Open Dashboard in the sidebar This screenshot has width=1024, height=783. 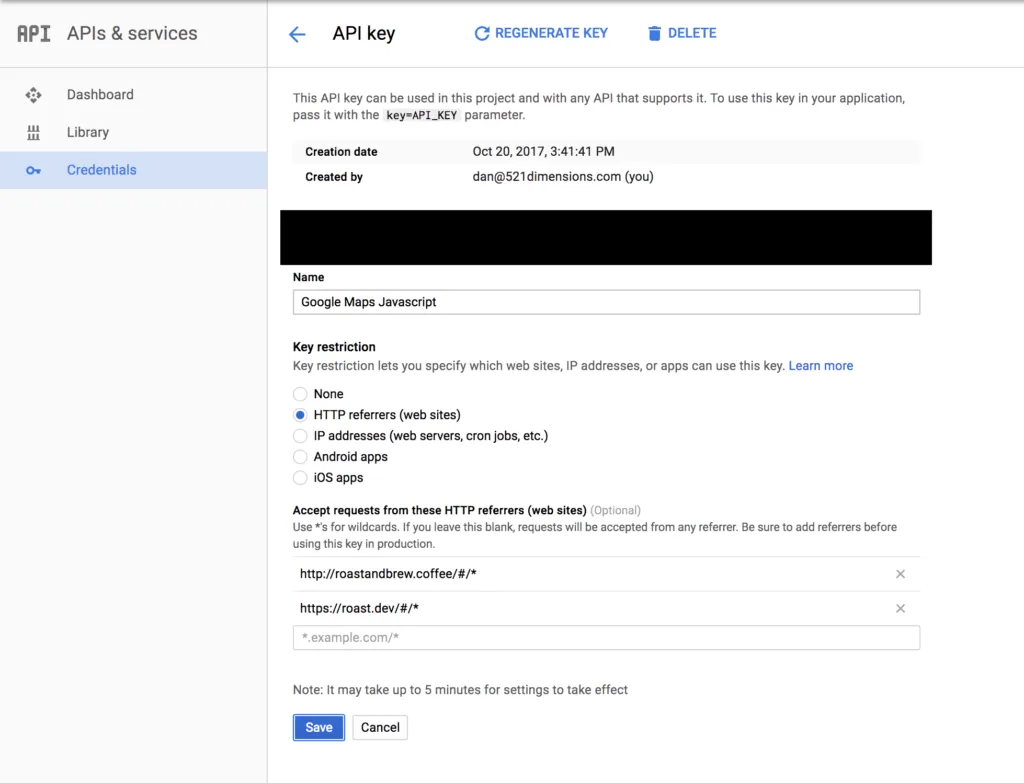(133, 95)
